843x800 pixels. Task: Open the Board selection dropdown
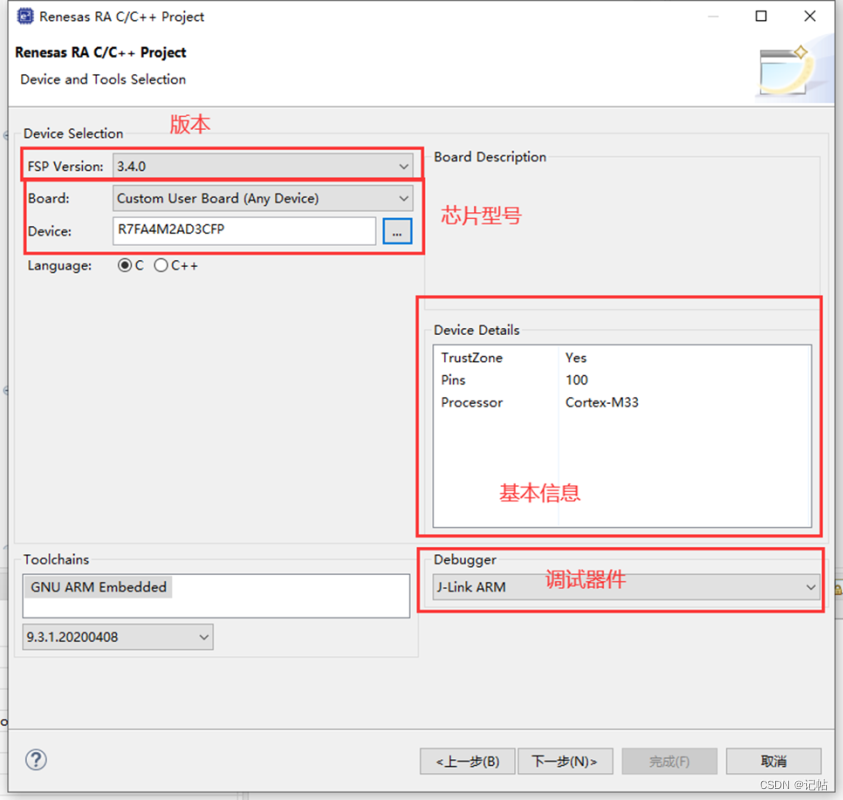click(263, 198)
